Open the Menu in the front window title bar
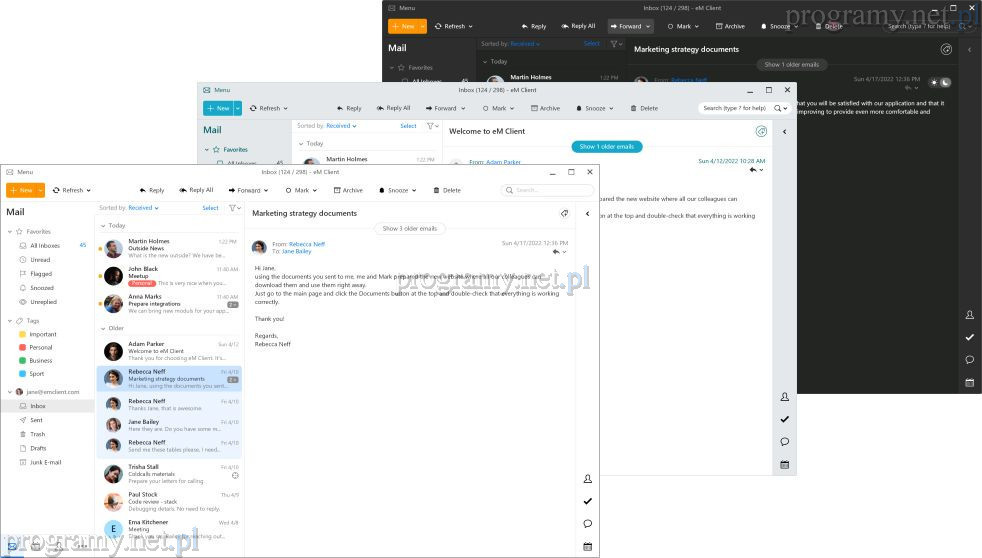Image resolution: width=982 pixels, height=558 pixels. (x=20, y=172)
